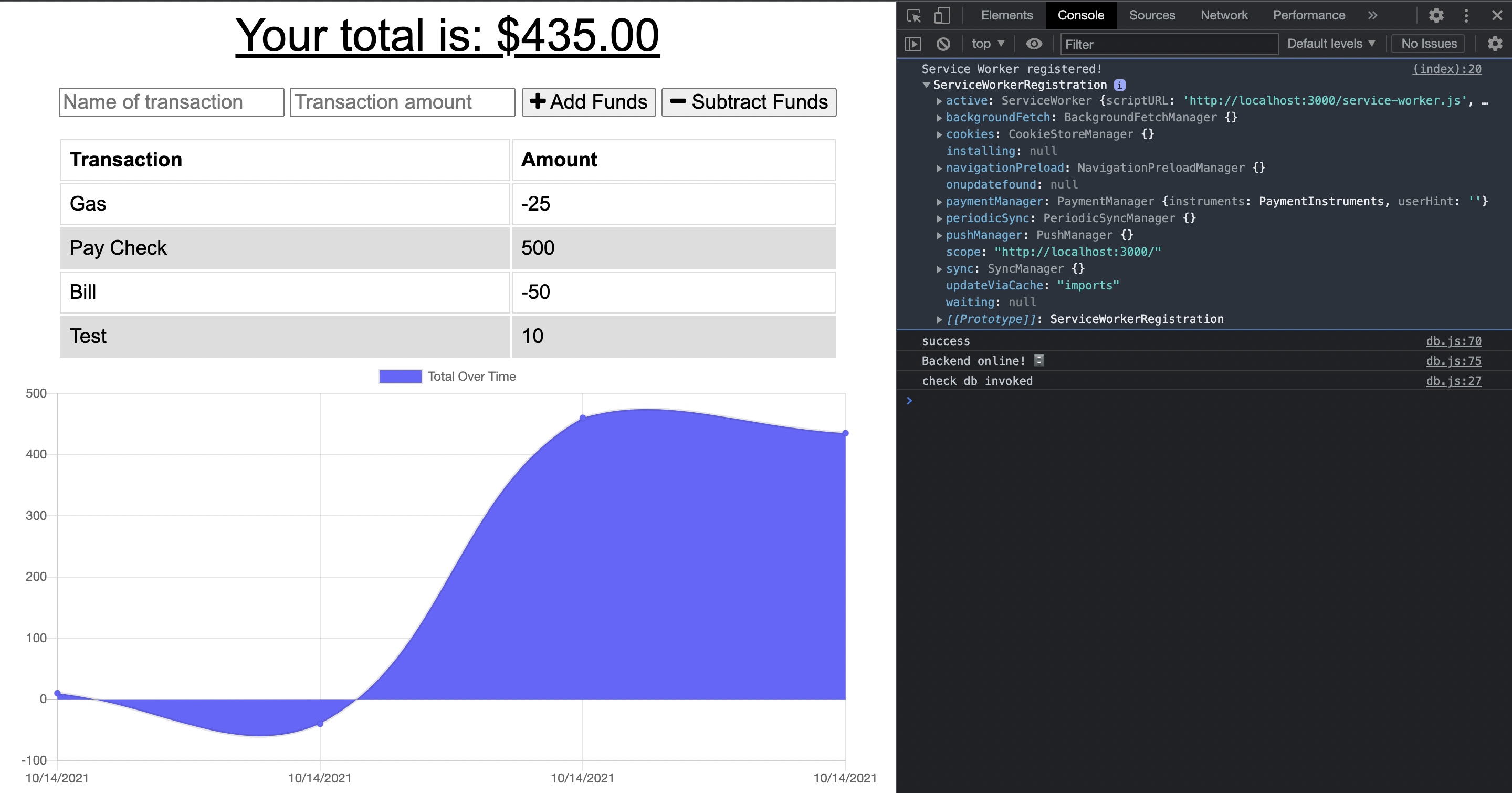Click the Subtract Funds button

749,102
